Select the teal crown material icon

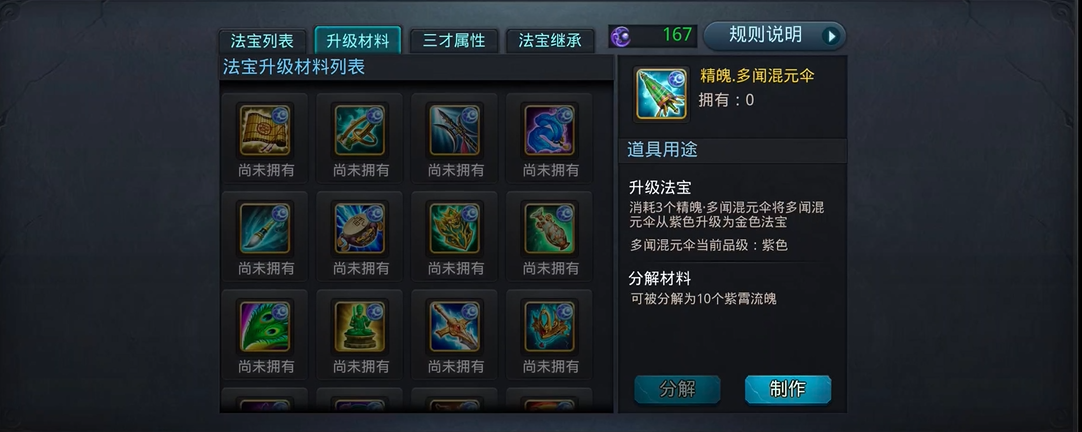point(549,326)
